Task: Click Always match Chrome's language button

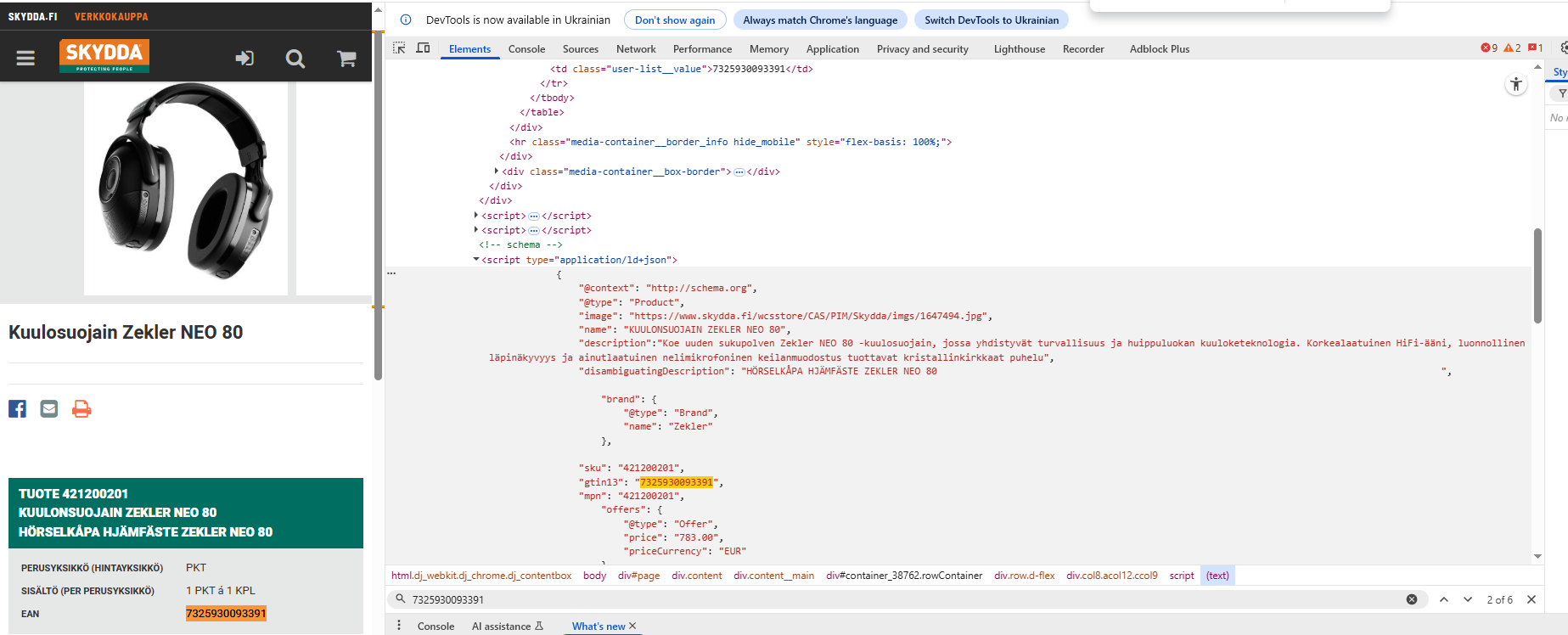Action: point(820,20)
